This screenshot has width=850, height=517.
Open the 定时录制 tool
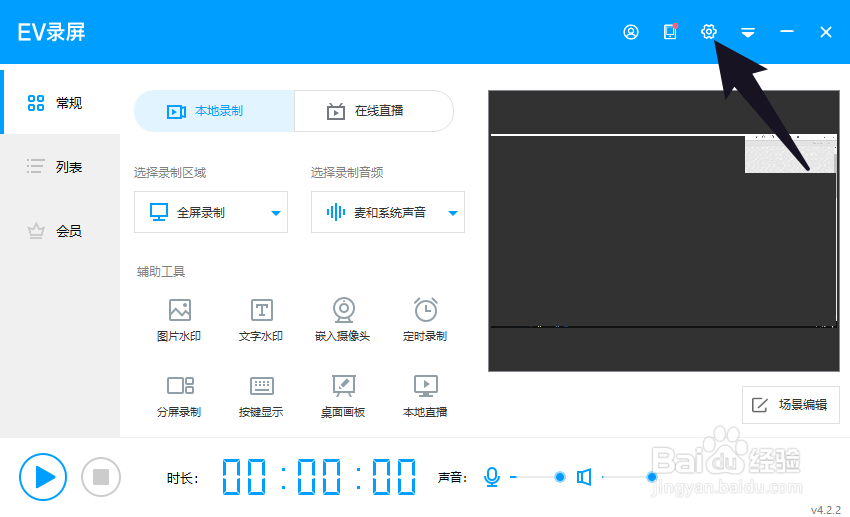pyautogui.click(x=425, y=320)
